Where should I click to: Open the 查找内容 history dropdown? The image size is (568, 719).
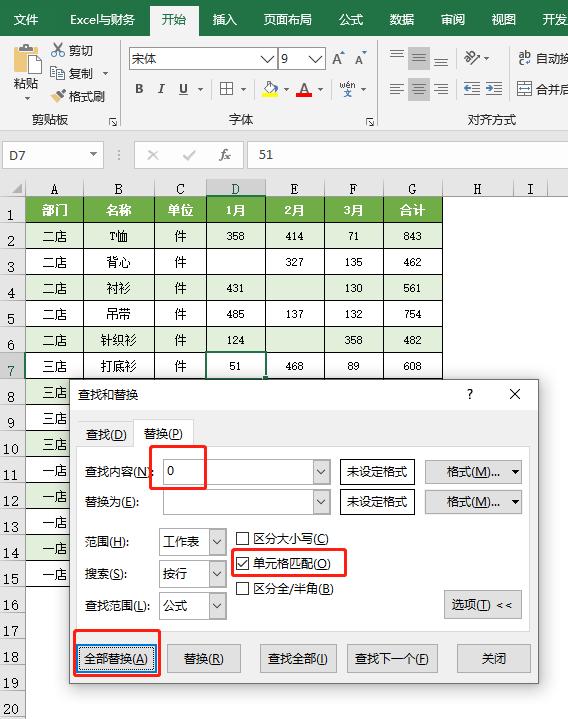pyautogui.click(x=321, y=471)
